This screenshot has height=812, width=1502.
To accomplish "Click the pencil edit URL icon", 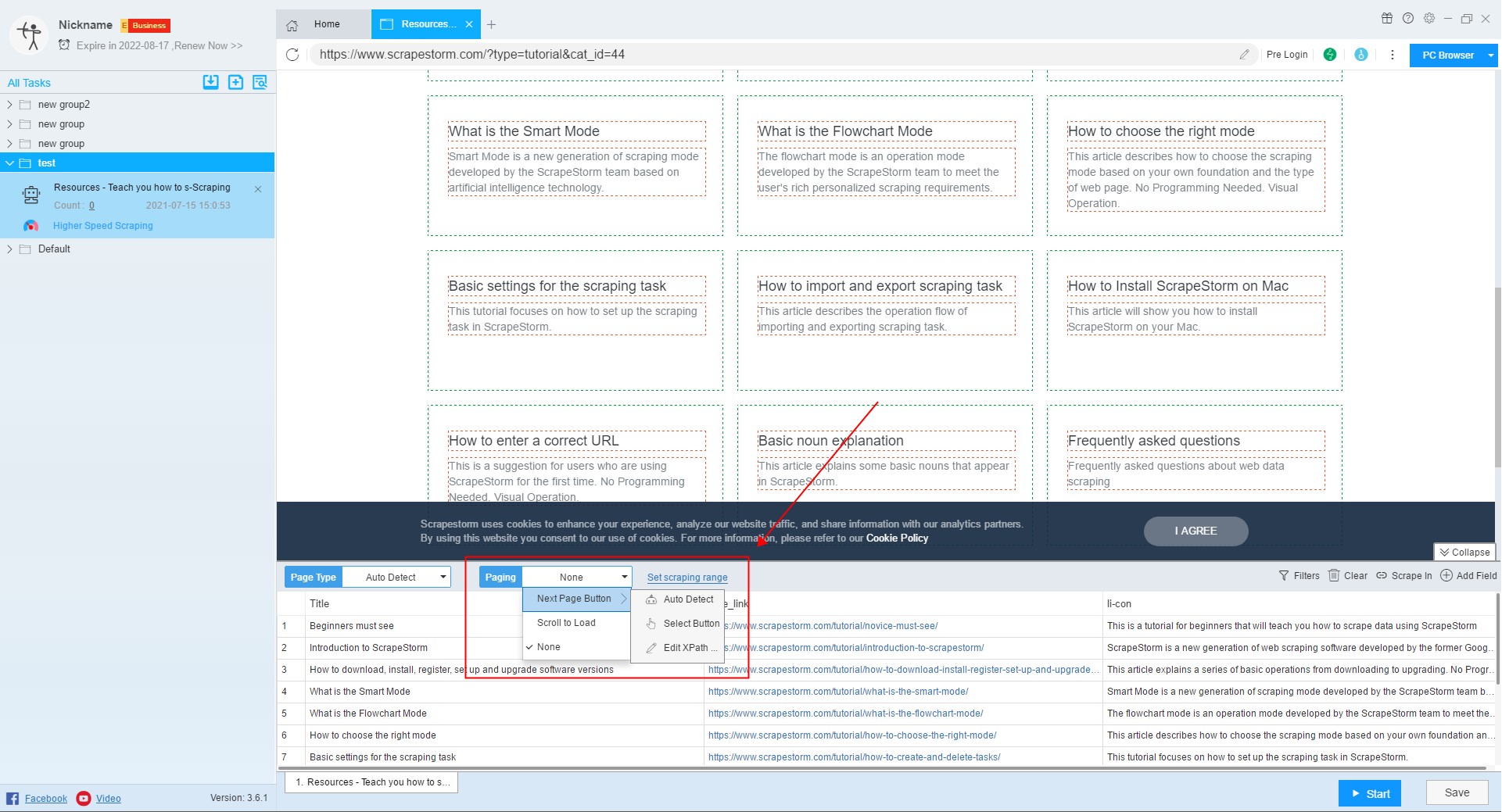I will (1244, 55).
